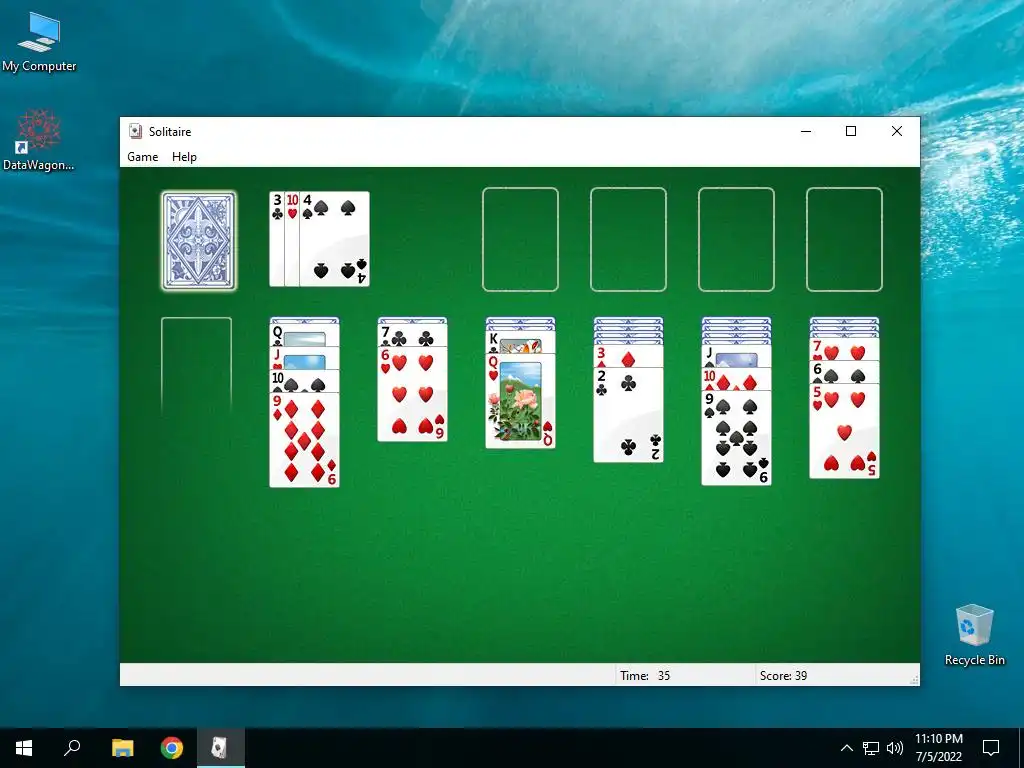Select the 4 of spades in waste pile
The width and height of the screenshot is (1024, 768).
tap(334, 239)
